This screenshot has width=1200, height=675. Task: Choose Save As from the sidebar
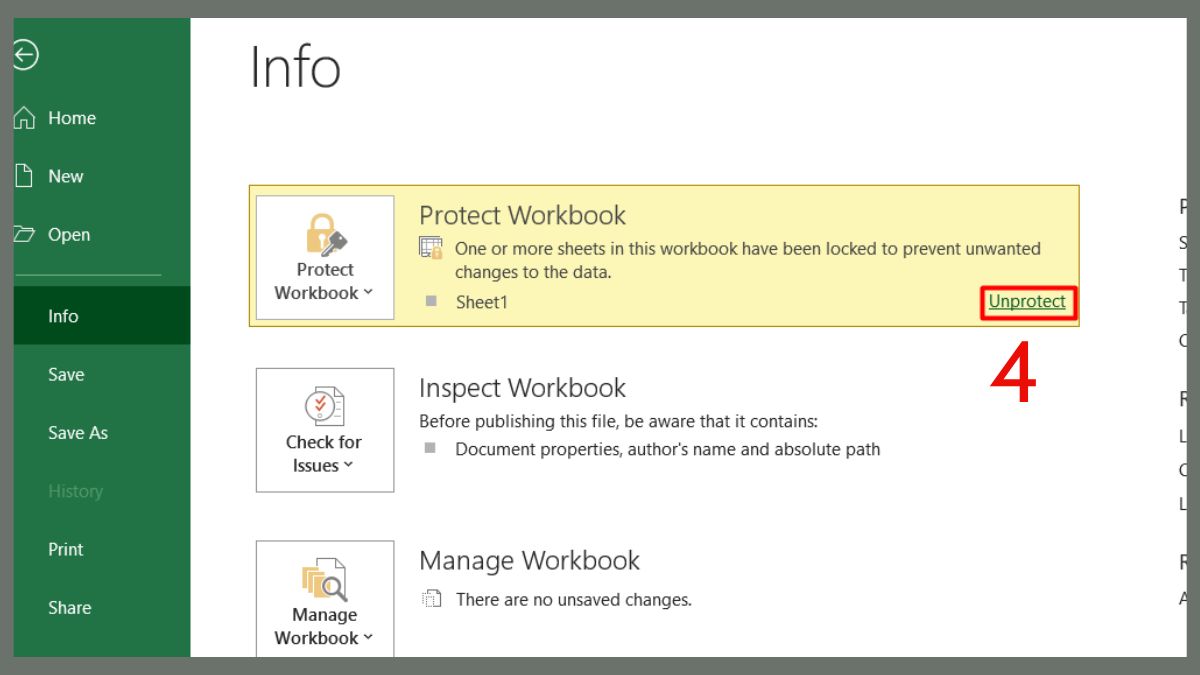click(x=77, y=432)
